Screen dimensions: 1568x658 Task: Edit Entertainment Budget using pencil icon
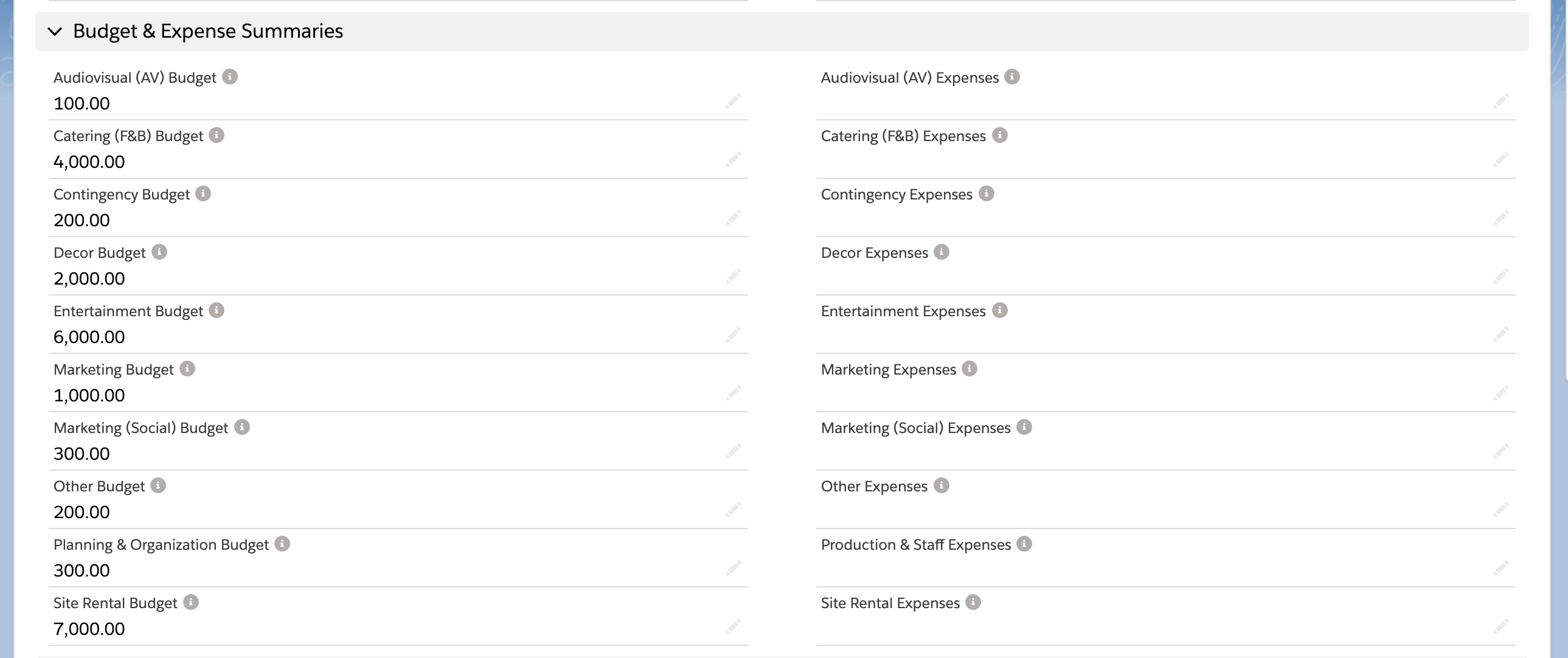tap(733, 335)
